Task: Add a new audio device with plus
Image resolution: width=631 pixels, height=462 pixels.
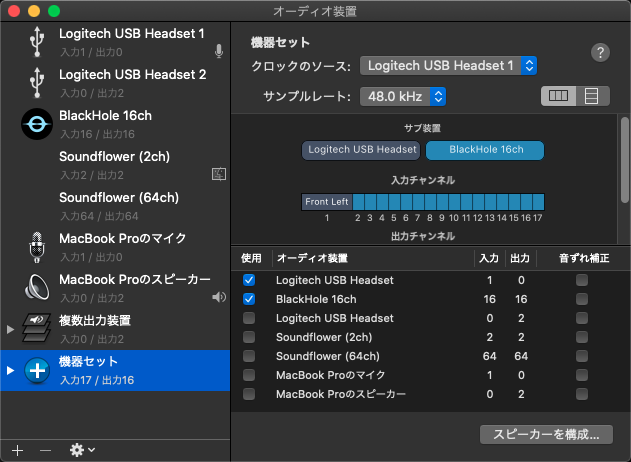Action: (x=17, y=450)
